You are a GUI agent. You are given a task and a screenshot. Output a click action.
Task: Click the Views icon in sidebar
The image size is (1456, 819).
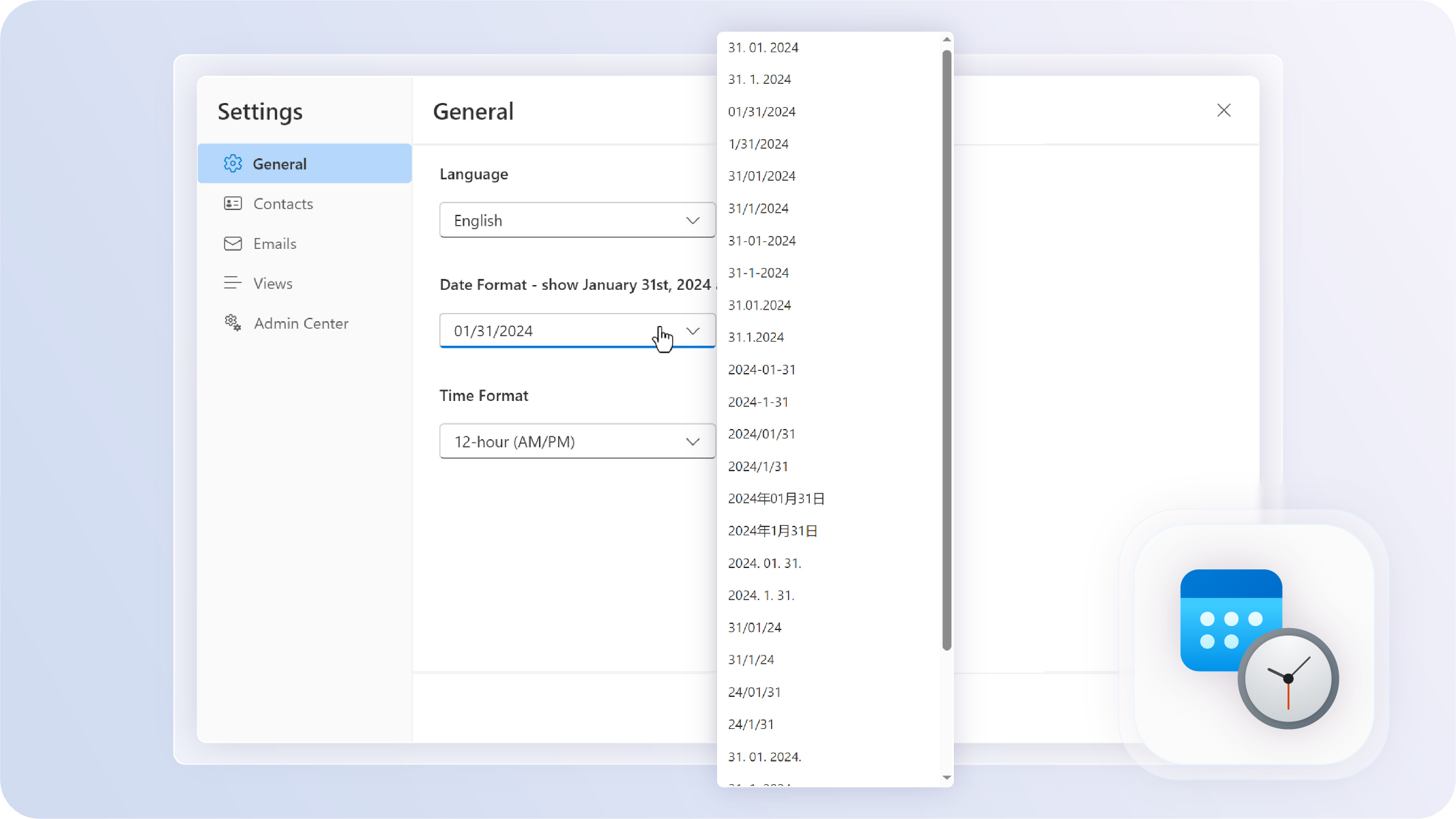(x=232, y=283)
